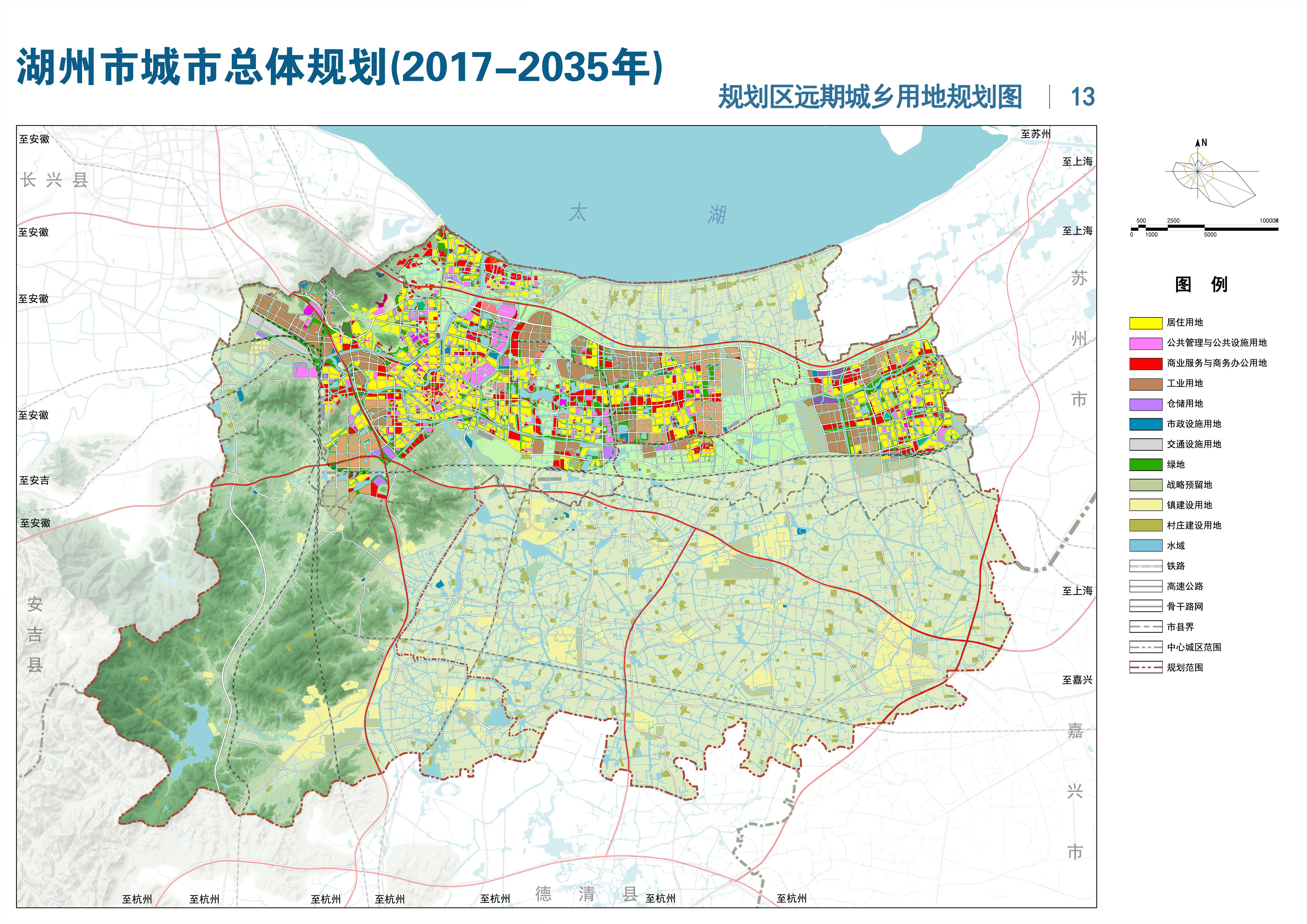Click the 规划范围 red dashed symbol
This screenshot has height=924, width=1307.
(1145, 668)
